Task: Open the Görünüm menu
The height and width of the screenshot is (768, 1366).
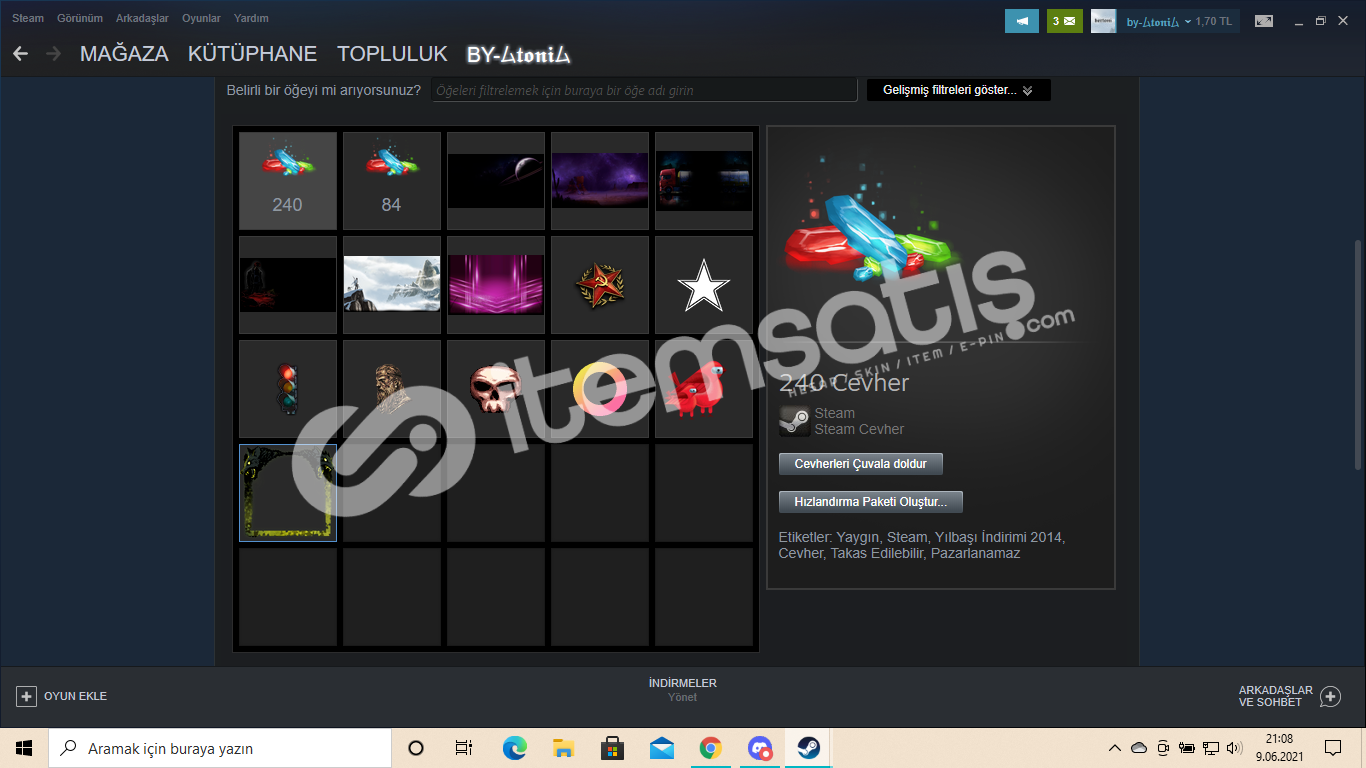Action: tap(80, 18)
